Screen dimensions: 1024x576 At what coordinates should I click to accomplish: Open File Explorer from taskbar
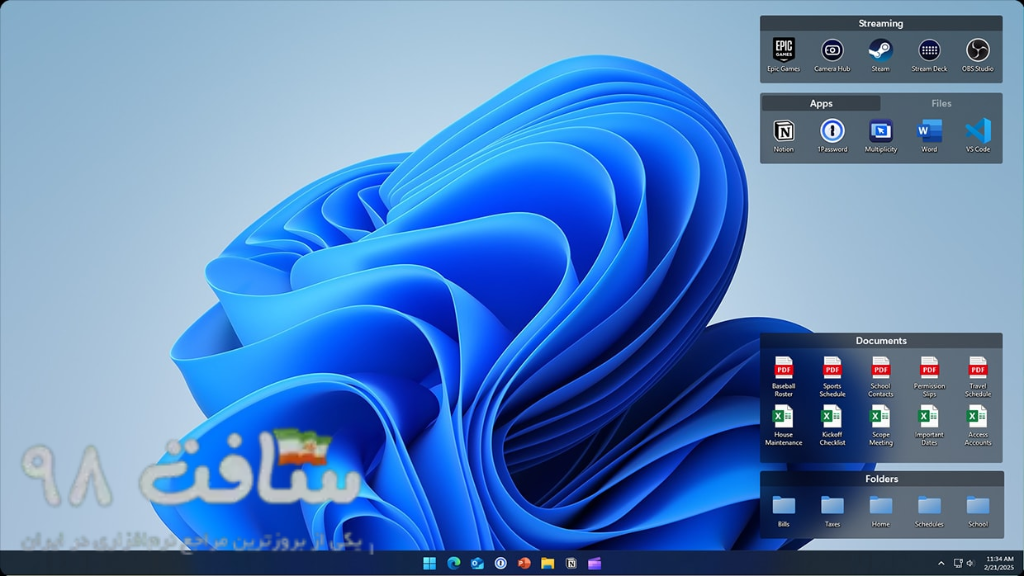[547, 563]
